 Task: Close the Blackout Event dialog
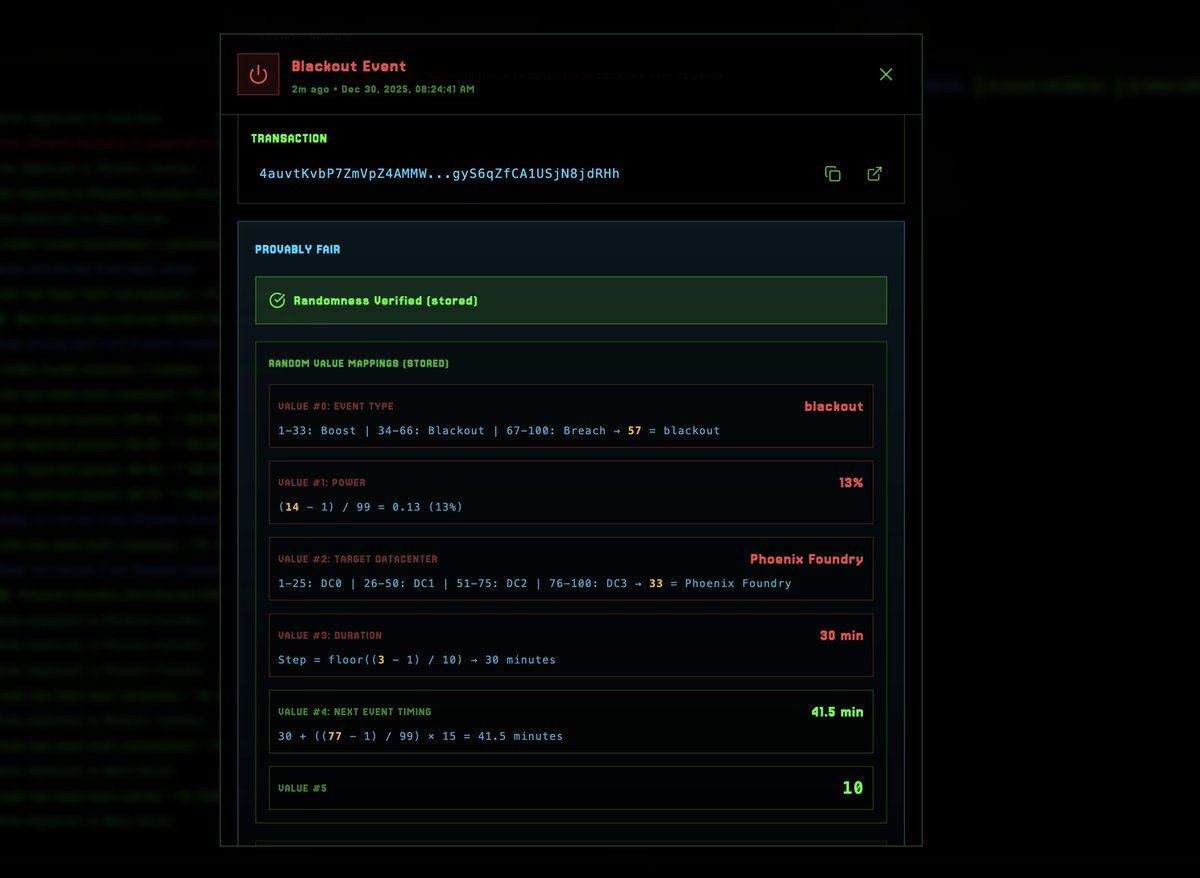(x=885, y=74)
